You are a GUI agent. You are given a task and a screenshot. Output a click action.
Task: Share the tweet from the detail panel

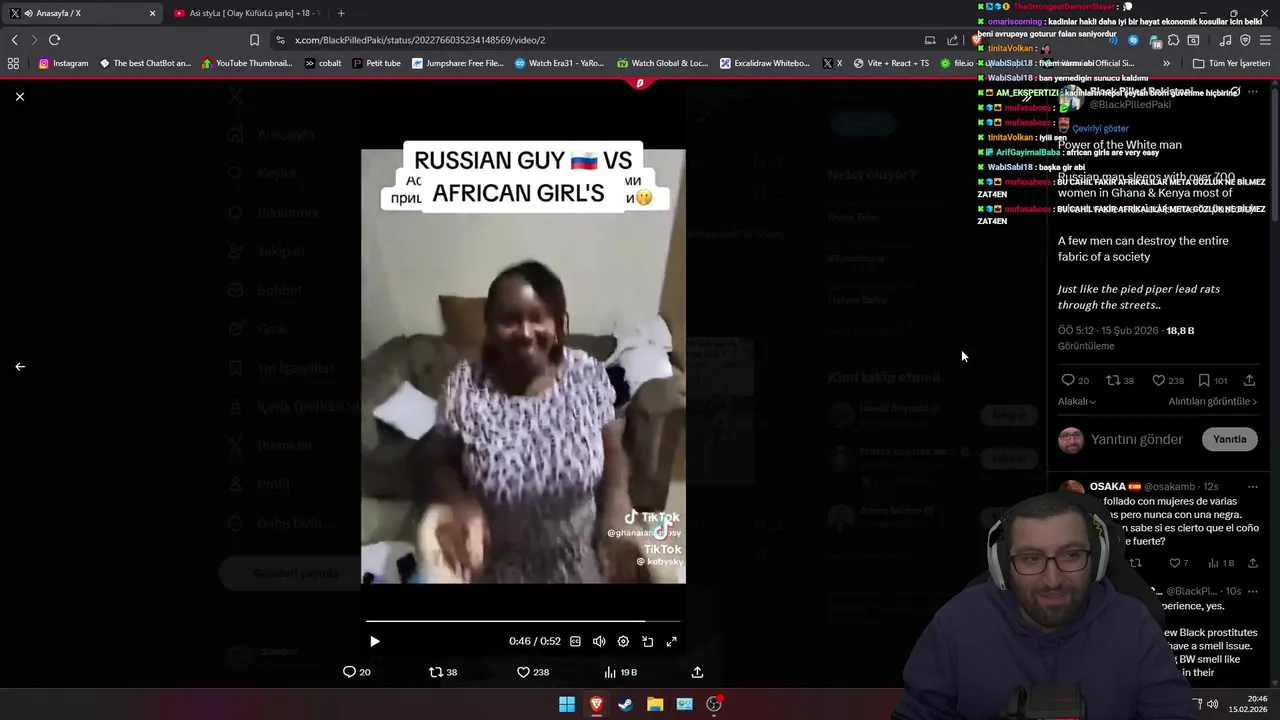point(1250,381)
